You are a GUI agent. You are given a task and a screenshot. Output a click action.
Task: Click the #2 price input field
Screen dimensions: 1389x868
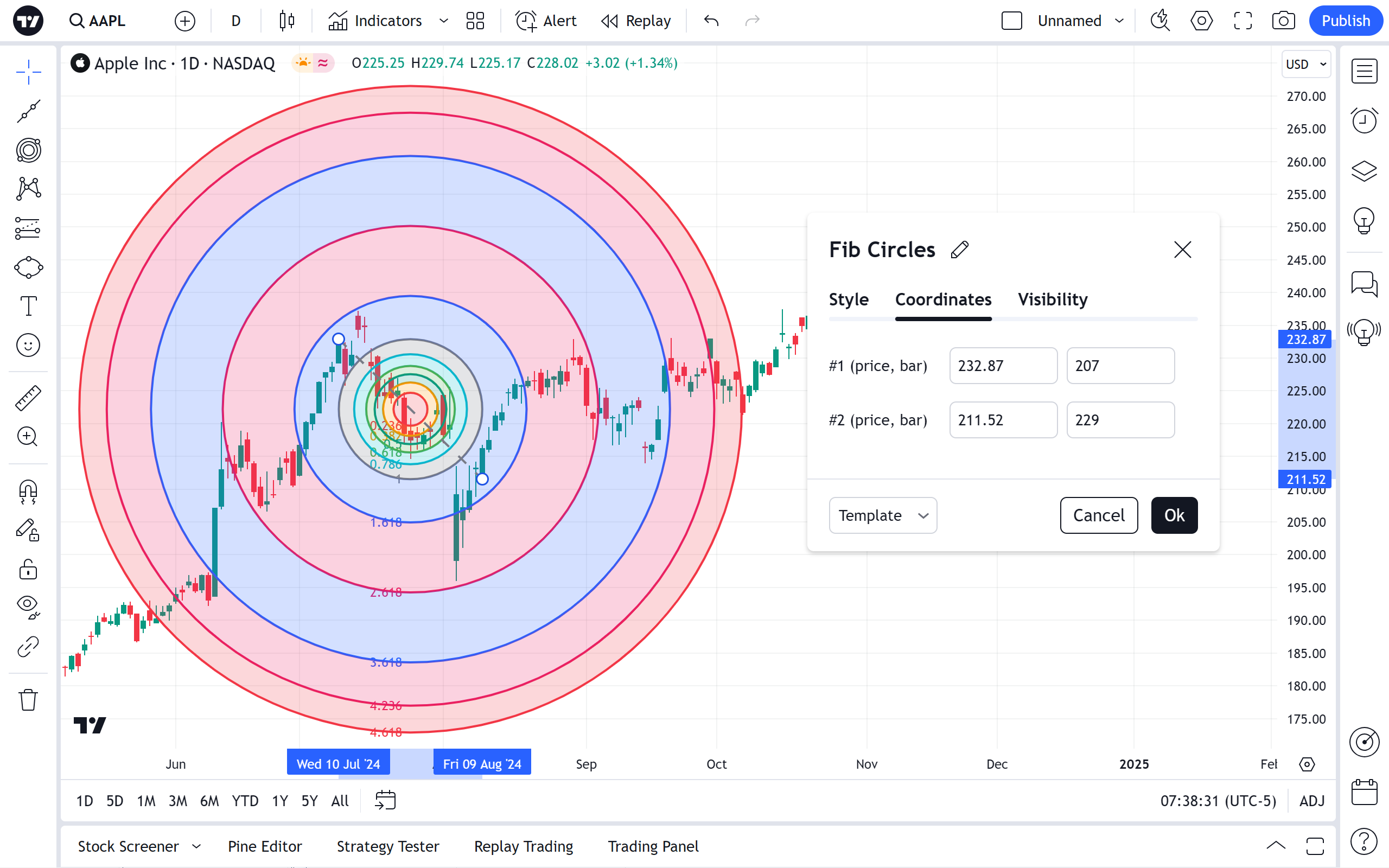coord(1003,420)
